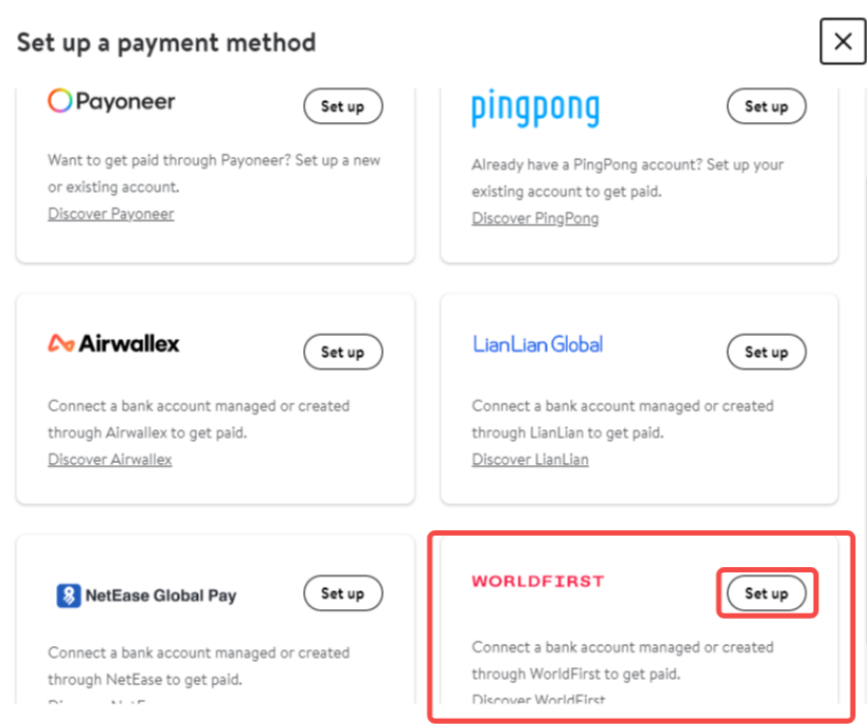Open the Discover PingPong link
The image size is (867, 727).
pos(535,218)
